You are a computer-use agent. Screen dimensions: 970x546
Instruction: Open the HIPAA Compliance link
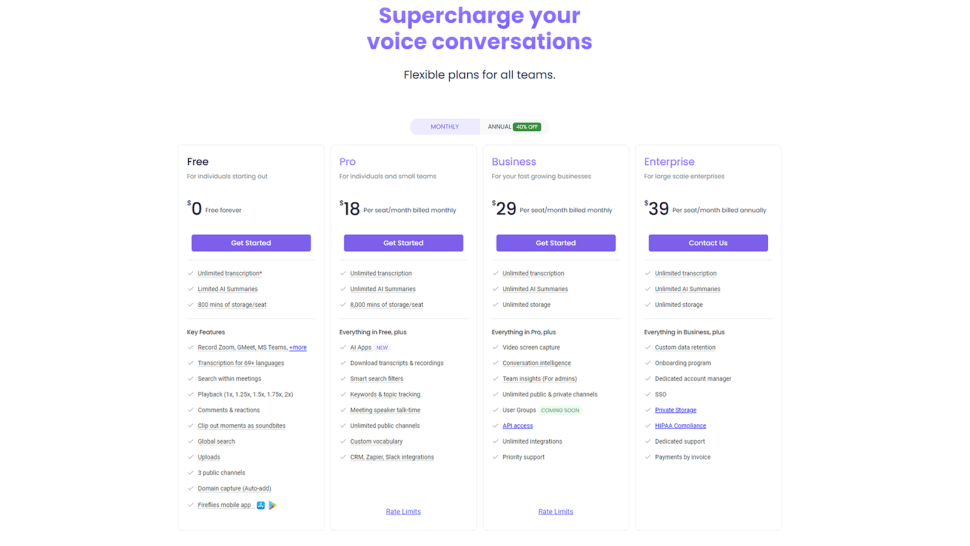pyautogui.click(x=680, y=426)
